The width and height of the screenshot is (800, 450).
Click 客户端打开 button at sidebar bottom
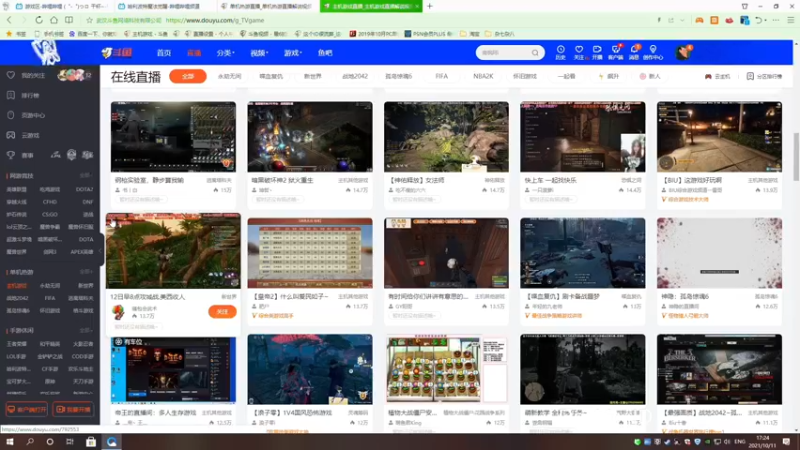[x=27, y=409]
